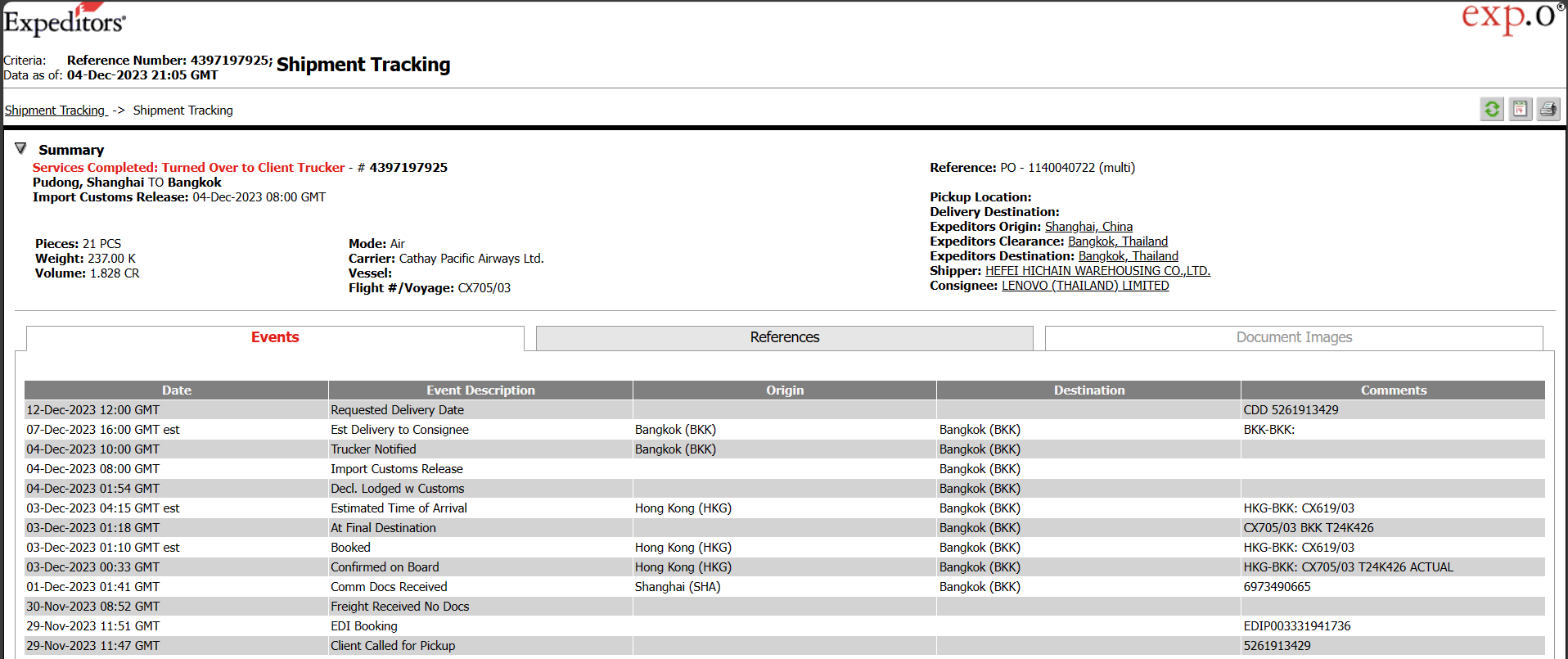
Task: Open Expeditors Clearance Bangkok, Thailand link
Action: 1118,241
